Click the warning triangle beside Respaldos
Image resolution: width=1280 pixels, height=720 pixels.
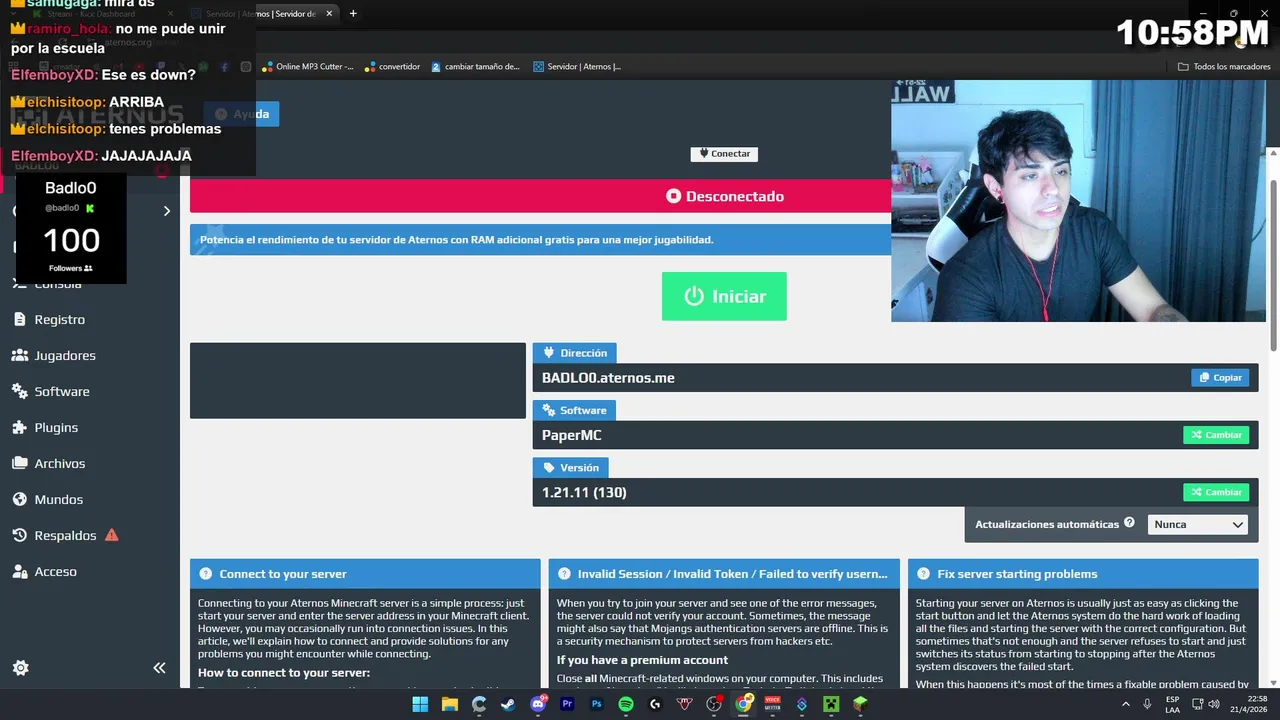click(112, 535)
